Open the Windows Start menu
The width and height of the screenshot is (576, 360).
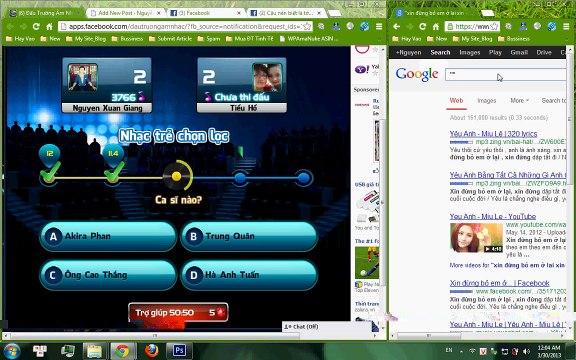point(11,351)
